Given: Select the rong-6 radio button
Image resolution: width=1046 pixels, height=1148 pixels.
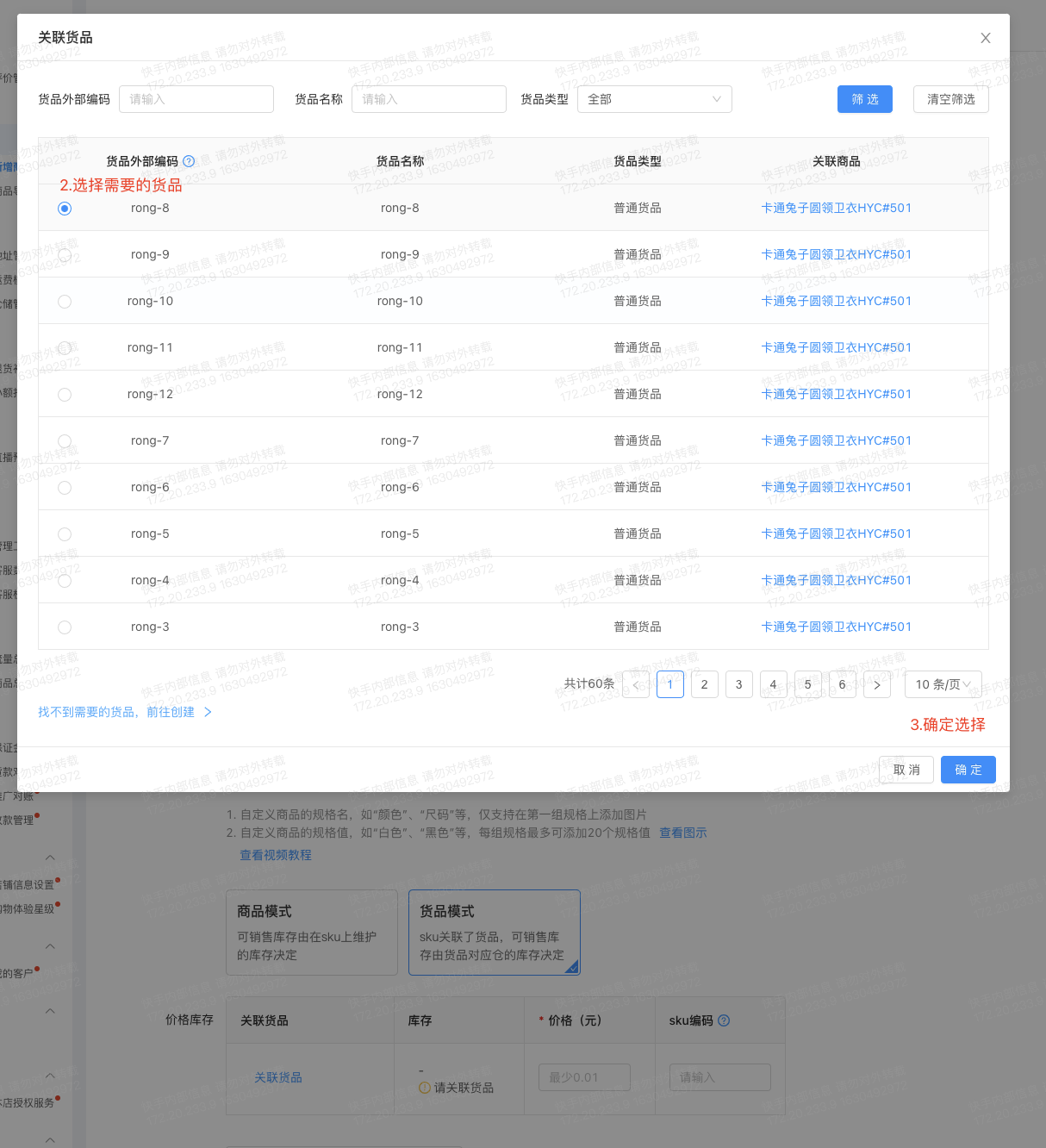Looking at the screenshot, I should pyautogui.click(x=65, y=488).
